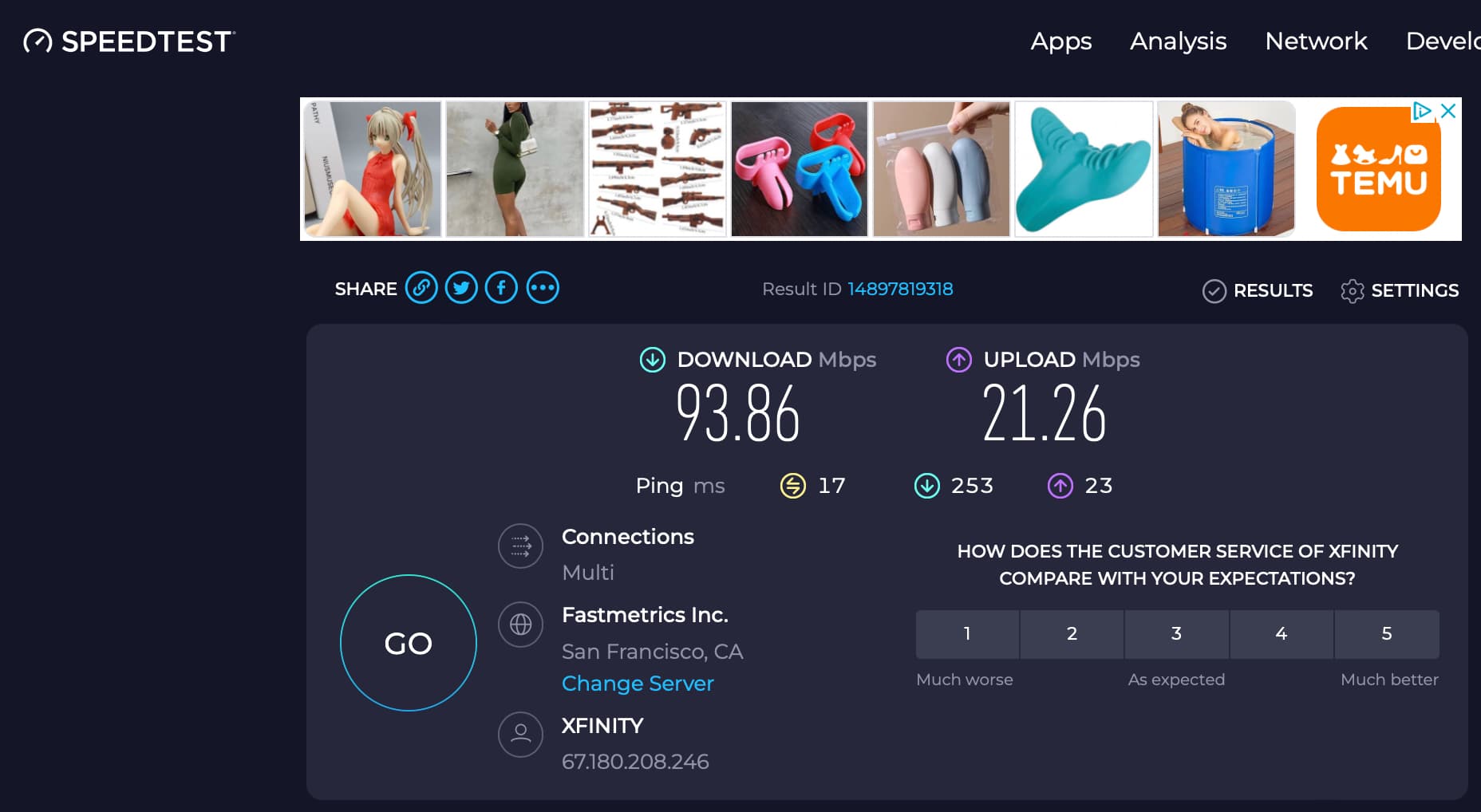Screen dimensions: 1481x812
Task: Click the Change Server link
Action: [x=638, y=684]
